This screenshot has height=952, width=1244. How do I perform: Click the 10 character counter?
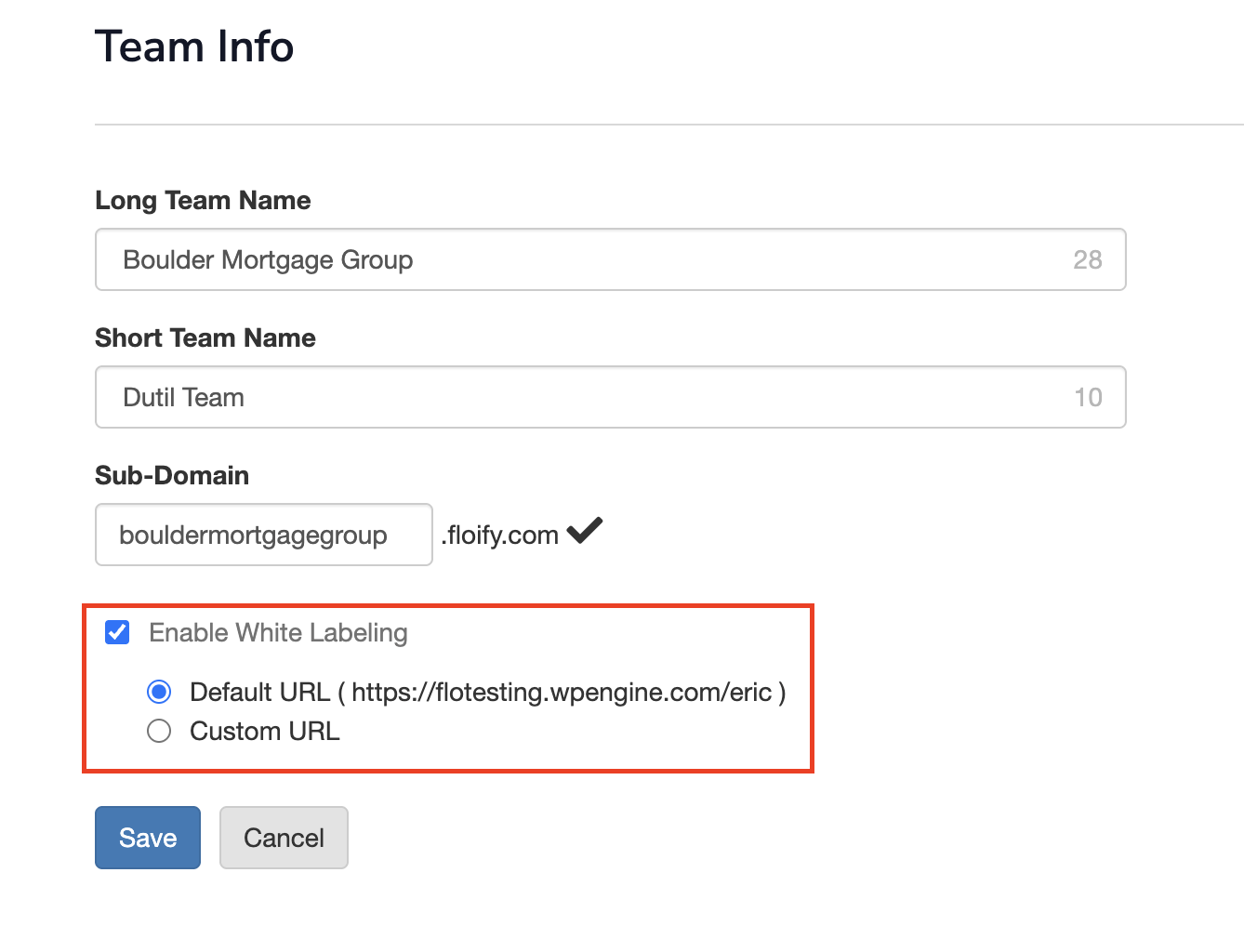click(1088, 397)
